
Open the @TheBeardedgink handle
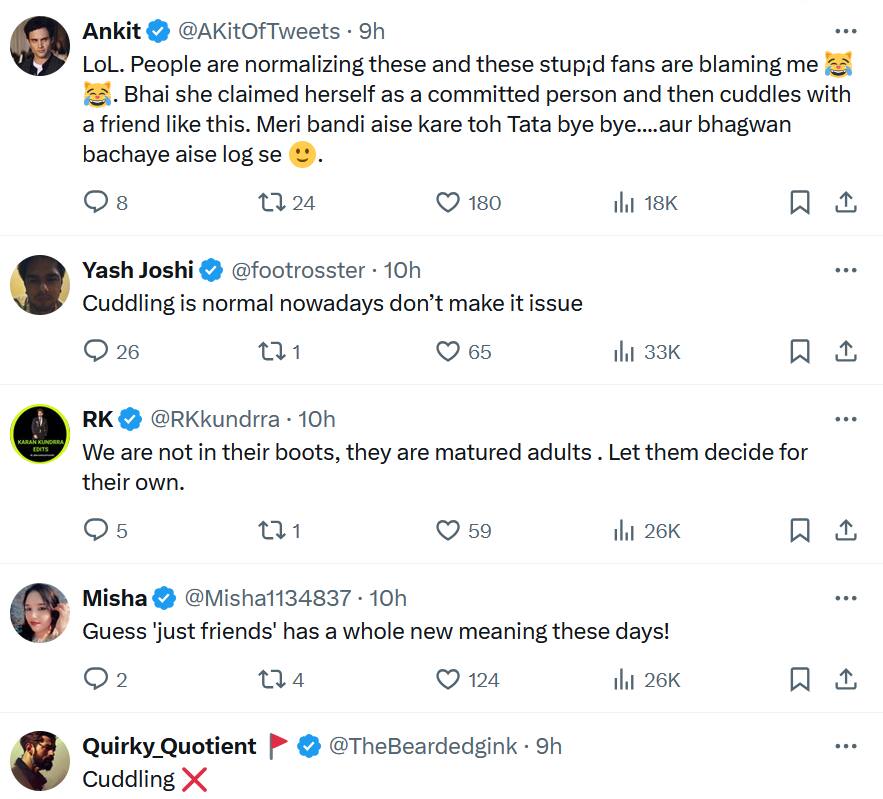click(x=422, y=746)
